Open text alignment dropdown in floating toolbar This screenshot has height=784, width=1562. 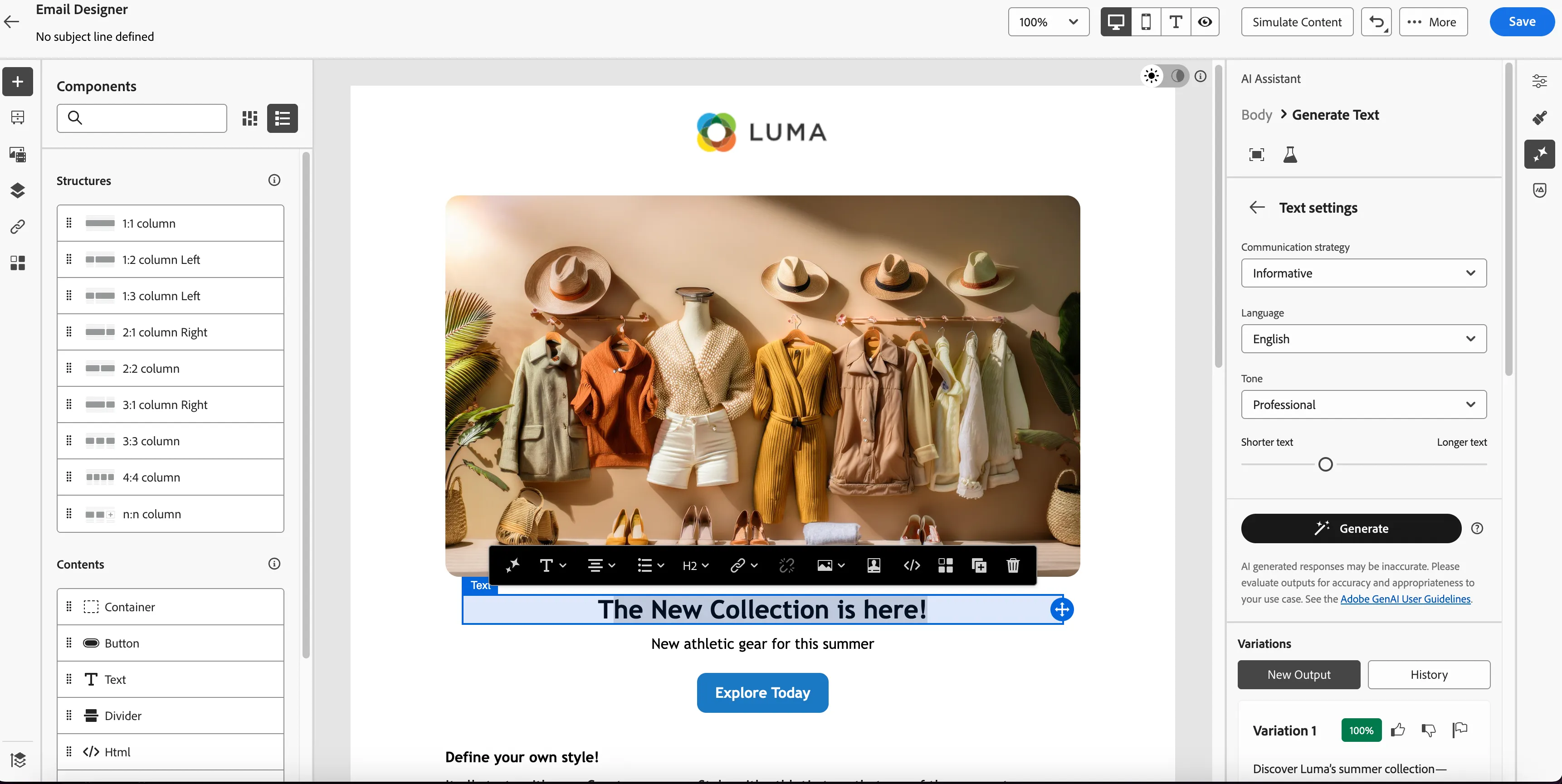click(601, 565)
